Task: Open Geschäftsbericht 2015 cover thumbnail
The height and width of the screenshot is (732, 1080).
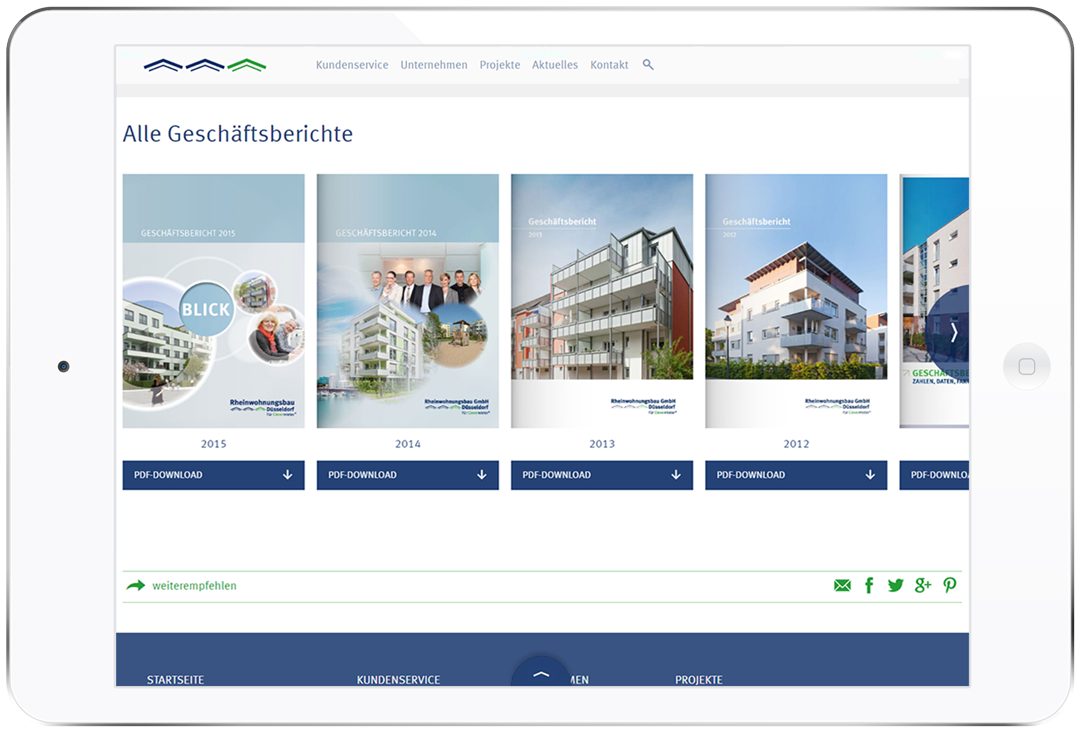Action: click(214, 301)
